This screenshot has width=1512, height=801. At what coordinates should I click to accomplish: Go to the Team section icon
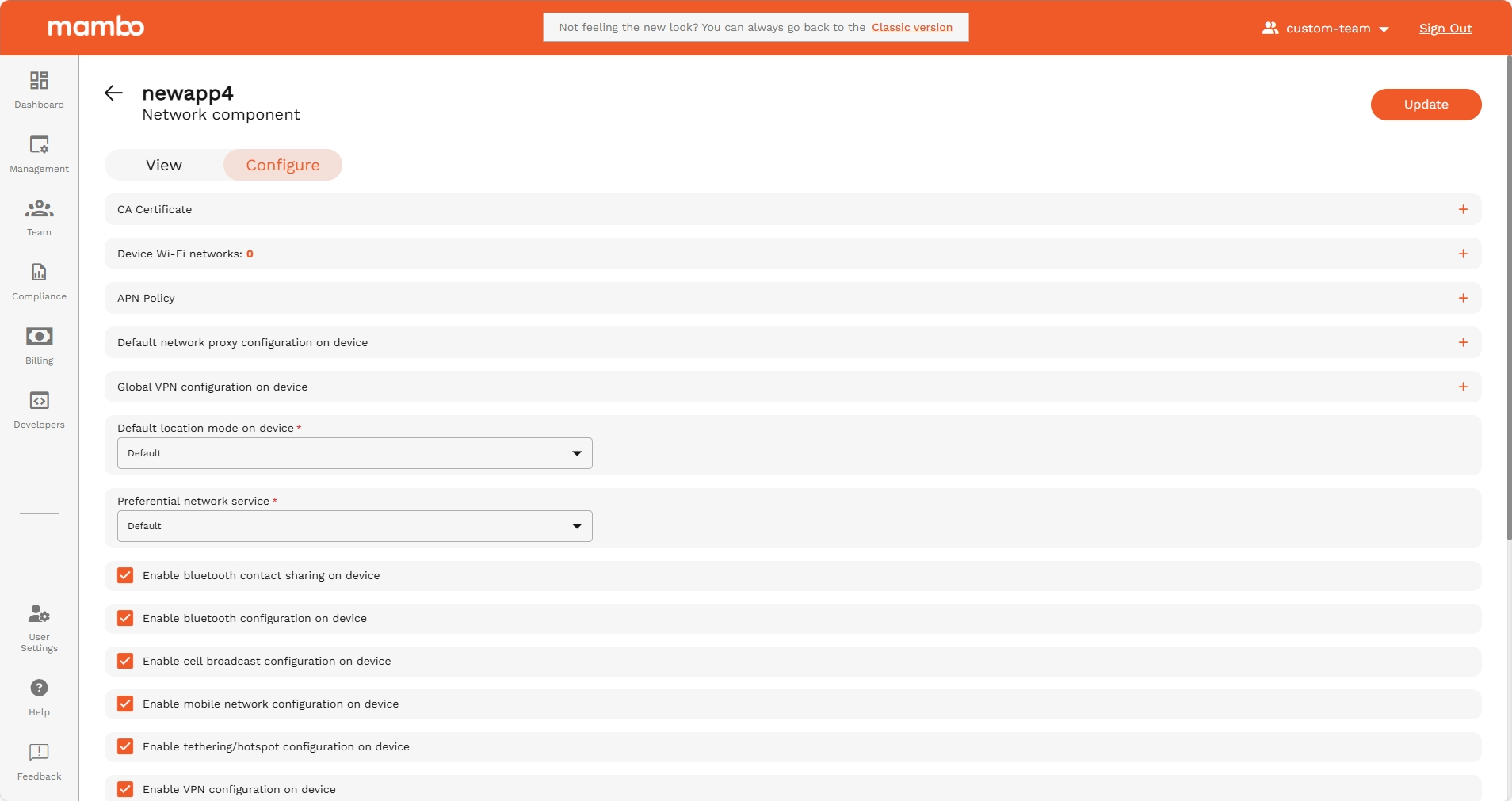click(39, 209)
